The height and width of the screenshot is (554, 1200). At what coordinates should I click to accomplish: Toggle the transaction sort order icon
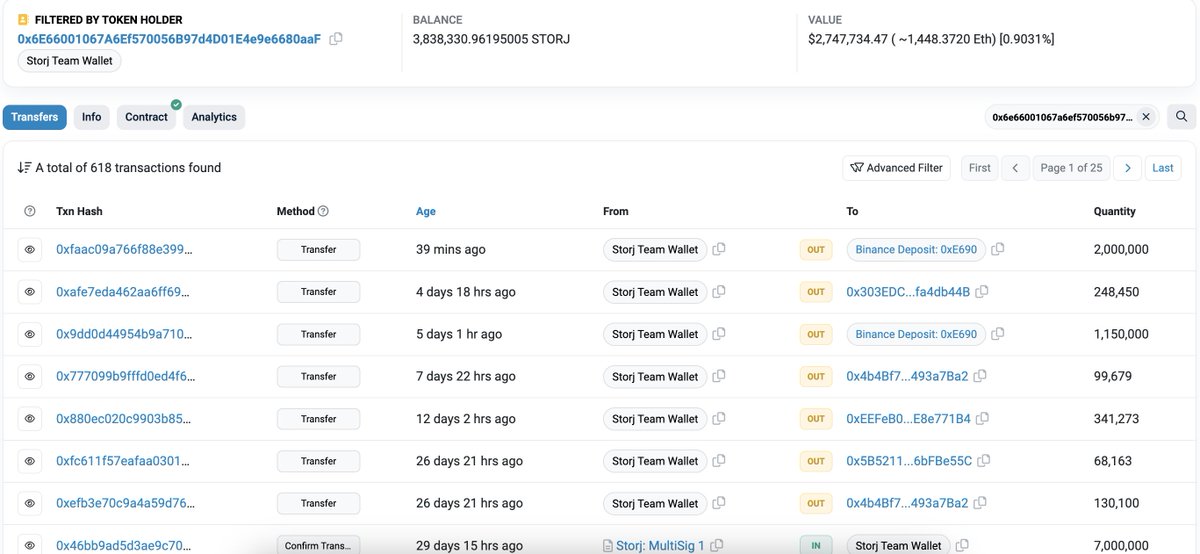24,168
